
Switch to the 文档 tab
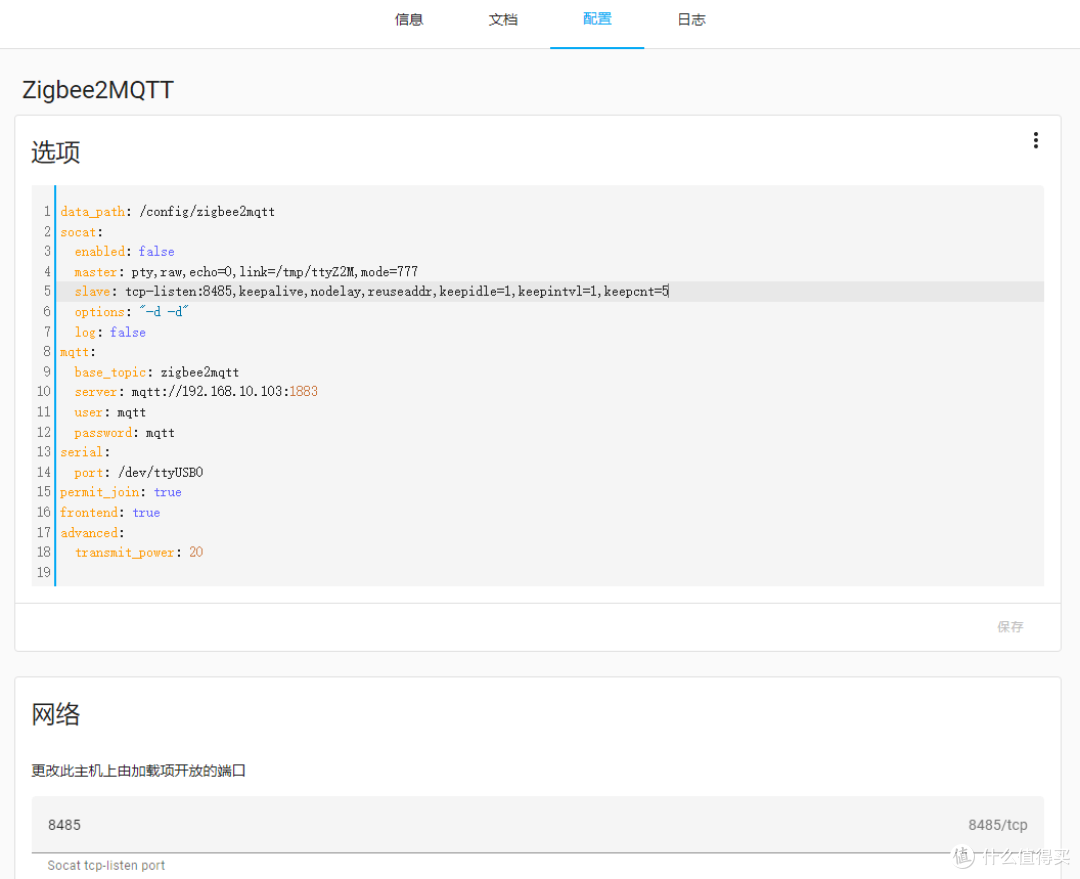click(503, 20)
